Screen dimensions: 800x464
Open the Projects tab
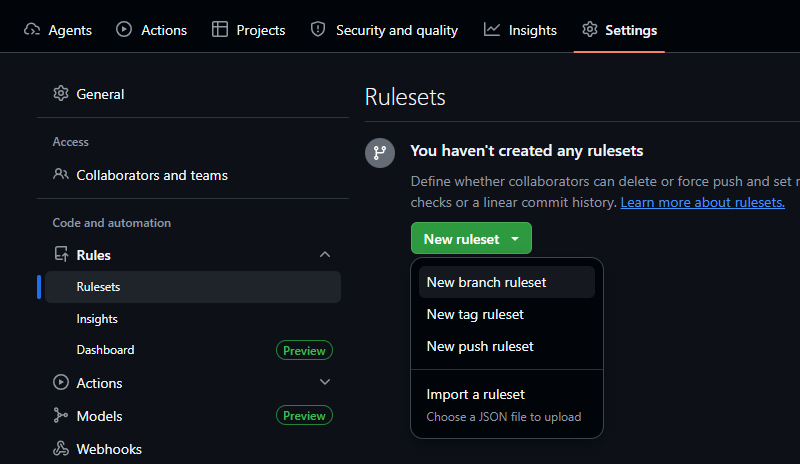[x=248, y=30]
